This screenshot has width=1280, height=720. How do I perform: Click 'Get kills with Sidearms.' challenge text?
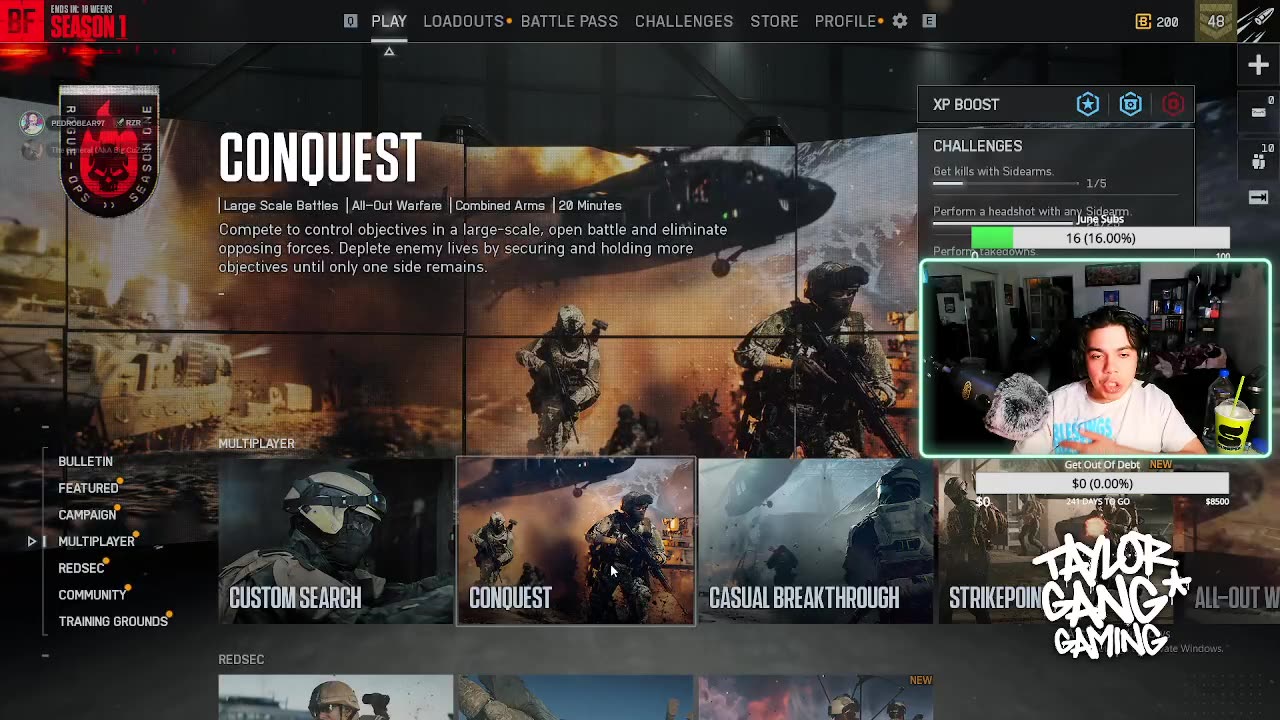[x=993, y=171]
